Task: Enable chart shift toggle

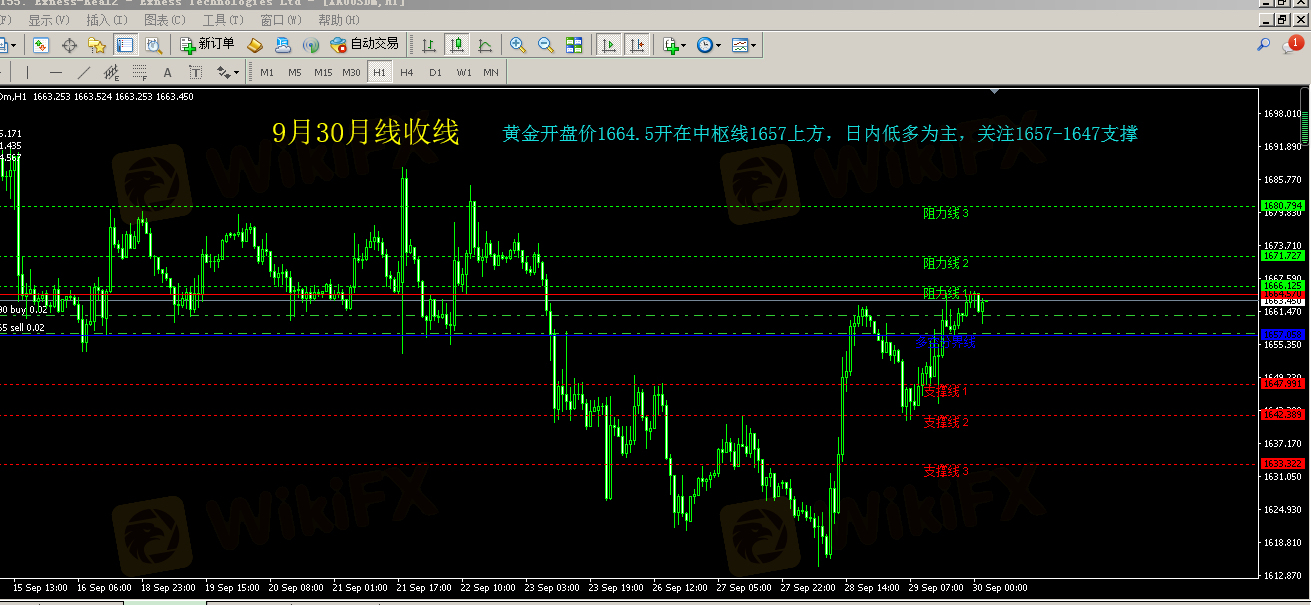Action: [x=636, y=45]
